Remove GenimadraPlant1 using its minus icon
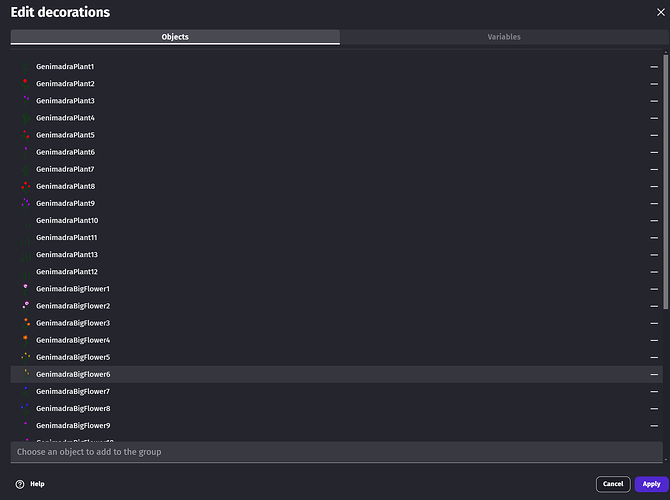The width and height of the screenshot is (670, 500). (x=654, y=67)
